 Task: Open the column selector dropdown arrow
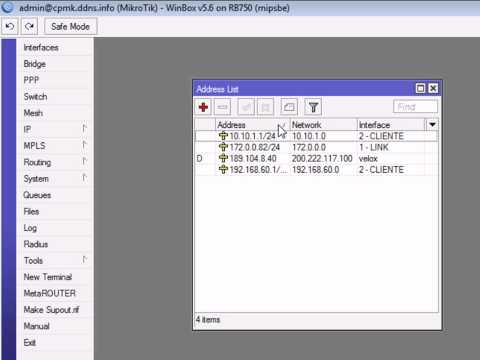(x=432, y=125)
